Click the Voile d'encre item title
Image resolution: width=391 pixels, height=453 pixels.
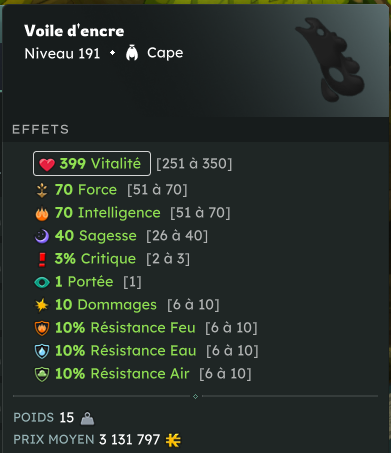click(x=74, y=31)
